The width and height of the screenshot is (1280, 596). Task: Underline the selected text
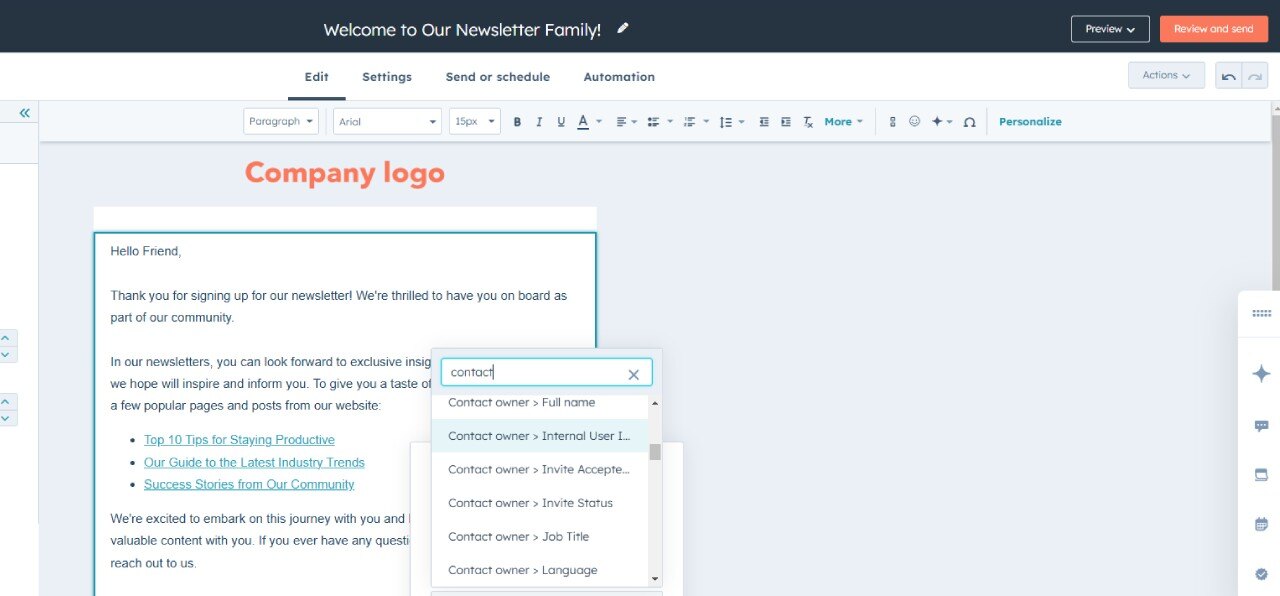(x=561, y=121)
